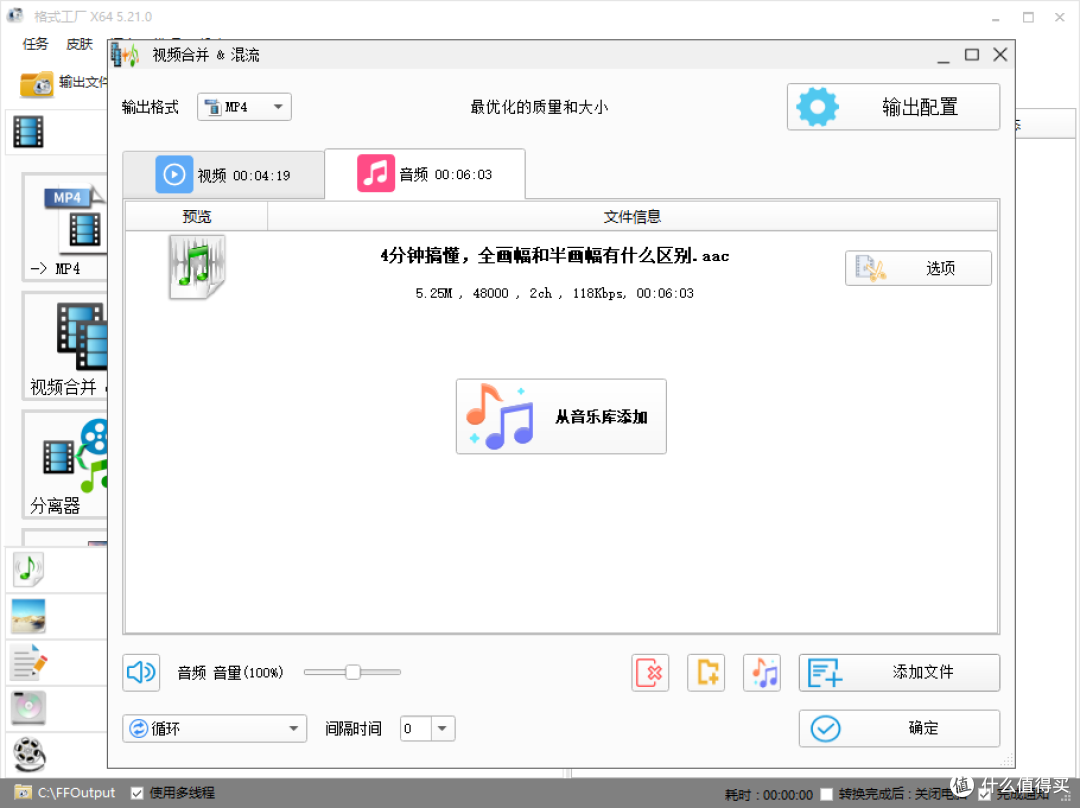
Task: Click the checkmark icon on 确定 button
Action: (x=825, y=728)
